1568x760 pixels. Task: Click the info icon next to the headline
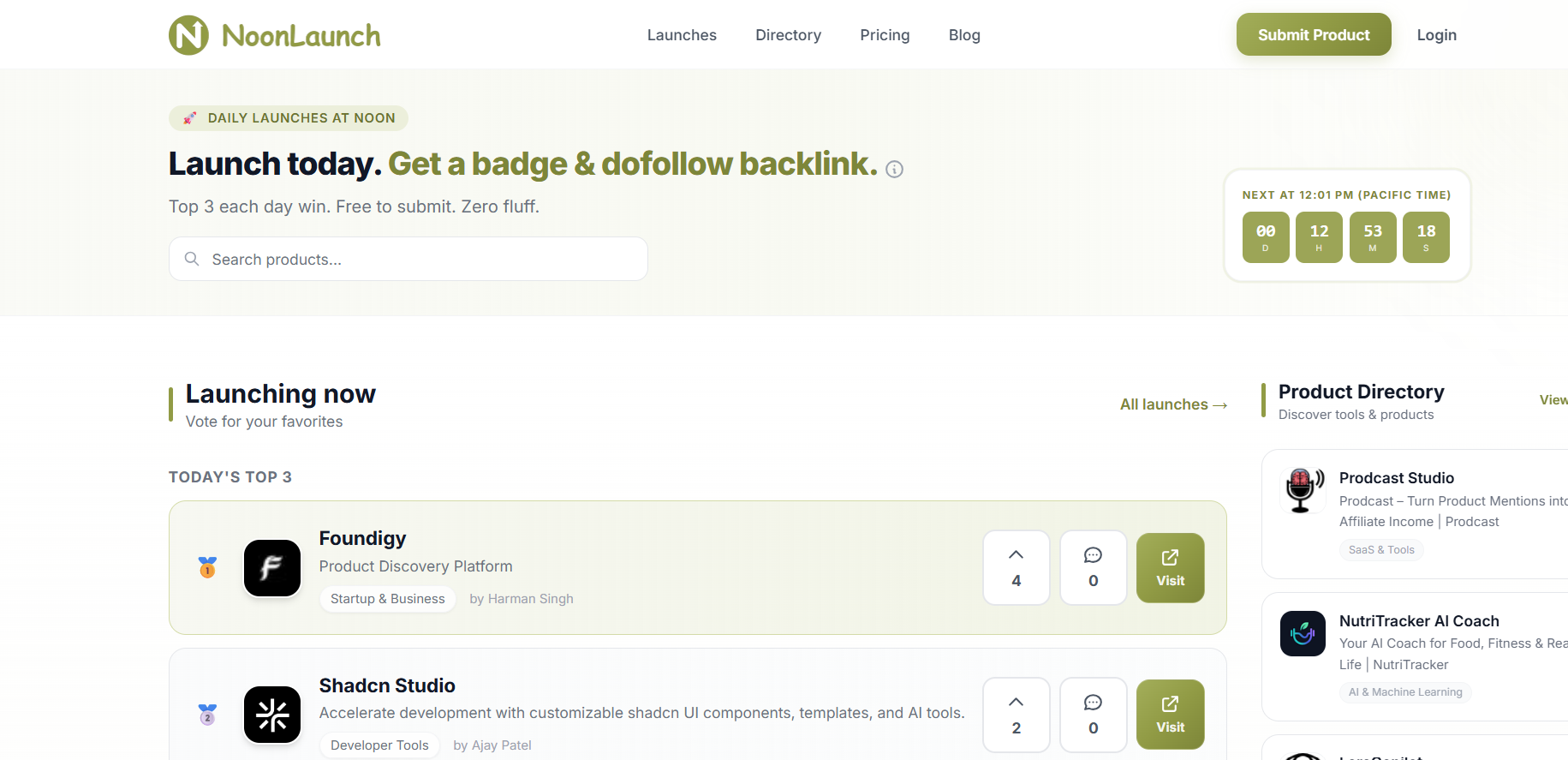click(894, 170)
